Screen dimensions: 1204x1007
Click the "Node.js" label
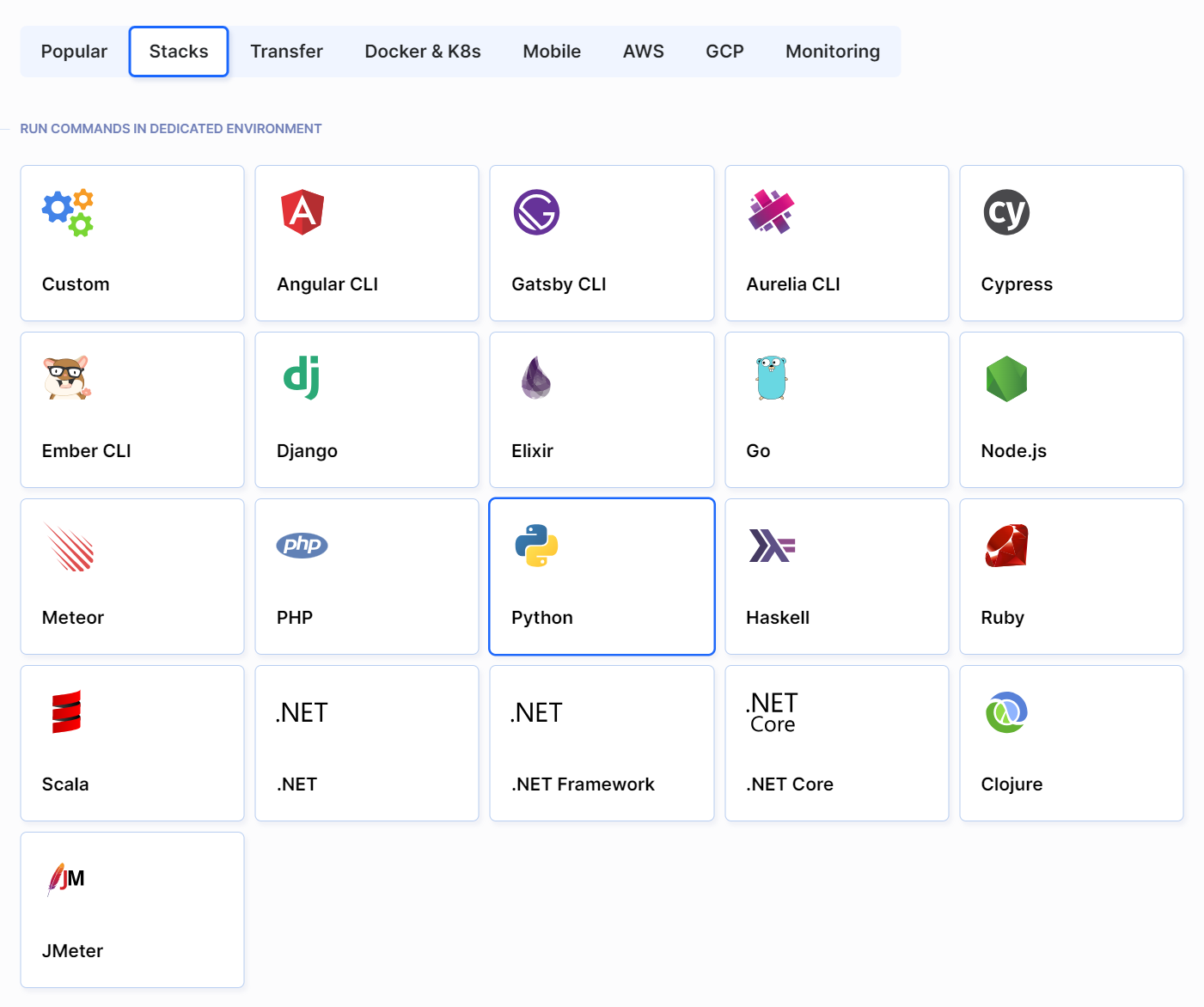1014,451
